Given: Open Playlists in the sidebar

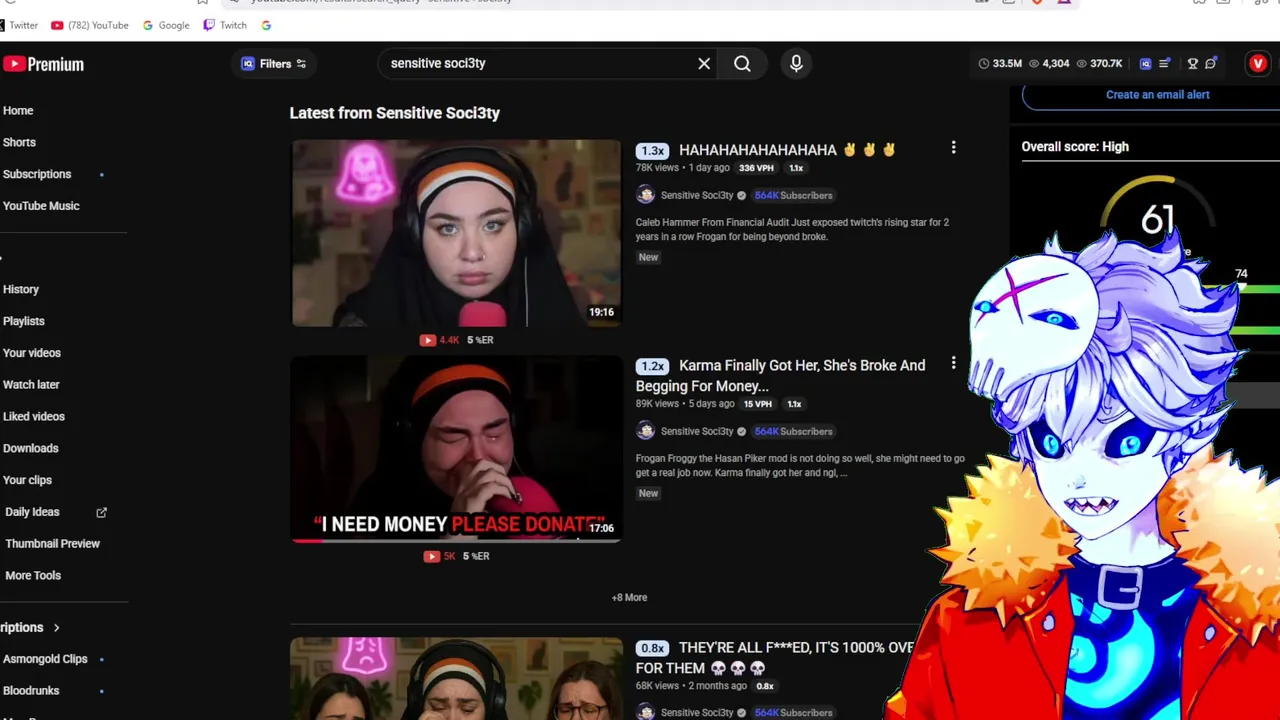Looking at the screenshot, I should [x=24, y=322].
